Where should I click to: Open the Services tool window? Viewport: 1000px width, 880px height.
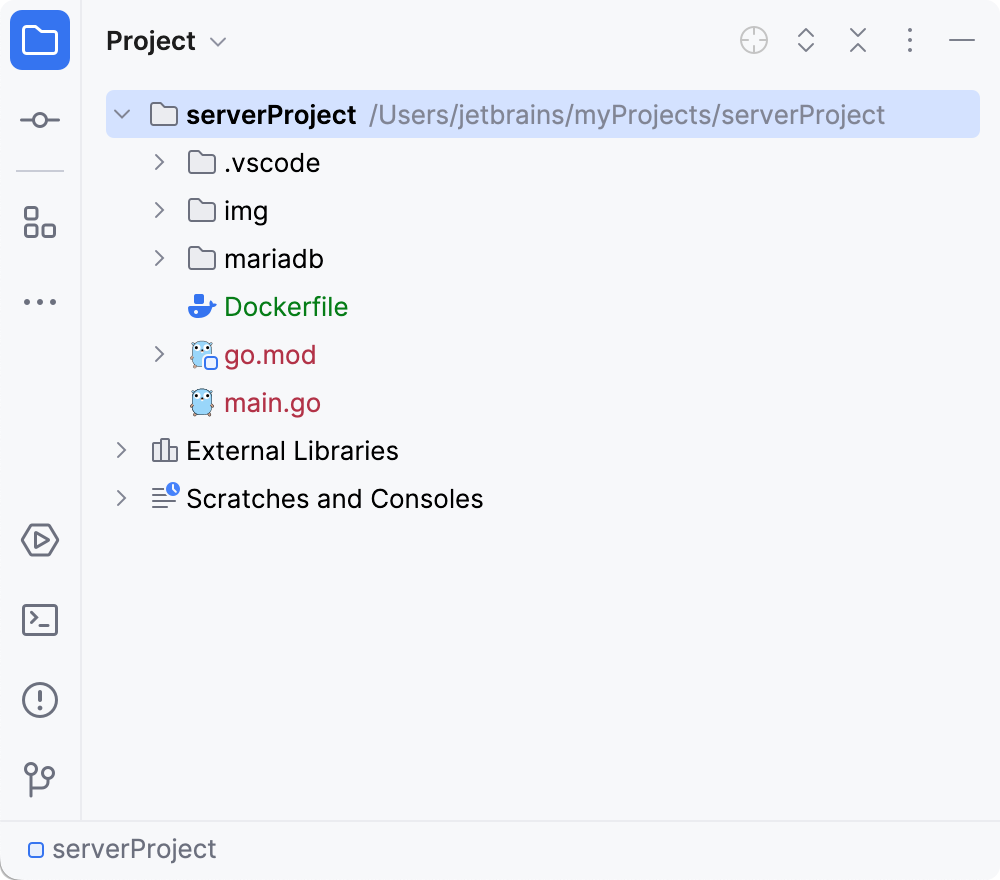coord(40,541)
